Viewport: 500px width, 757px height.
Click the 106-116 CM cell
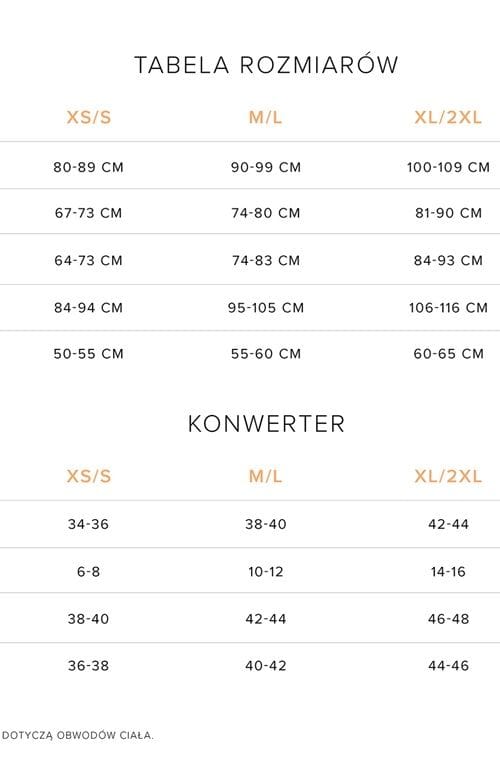tap(448, 308)
